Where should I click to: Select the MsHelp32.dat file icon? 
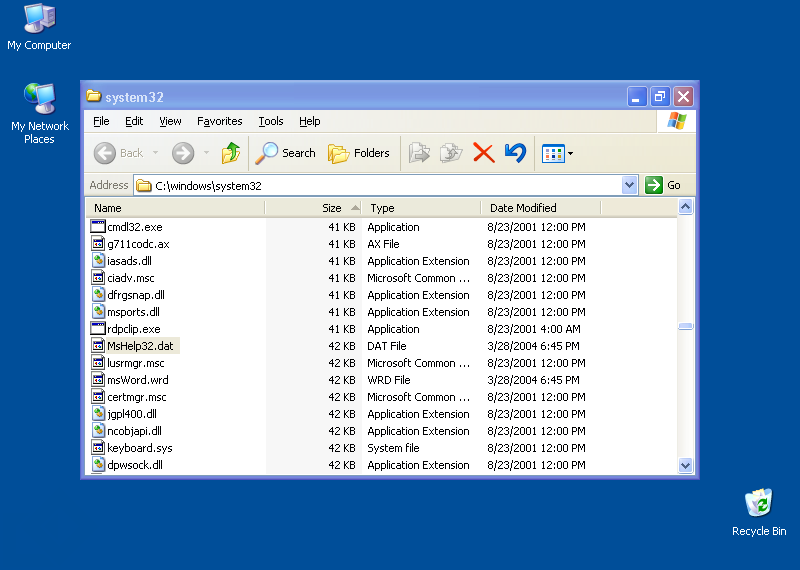point(97,345)
